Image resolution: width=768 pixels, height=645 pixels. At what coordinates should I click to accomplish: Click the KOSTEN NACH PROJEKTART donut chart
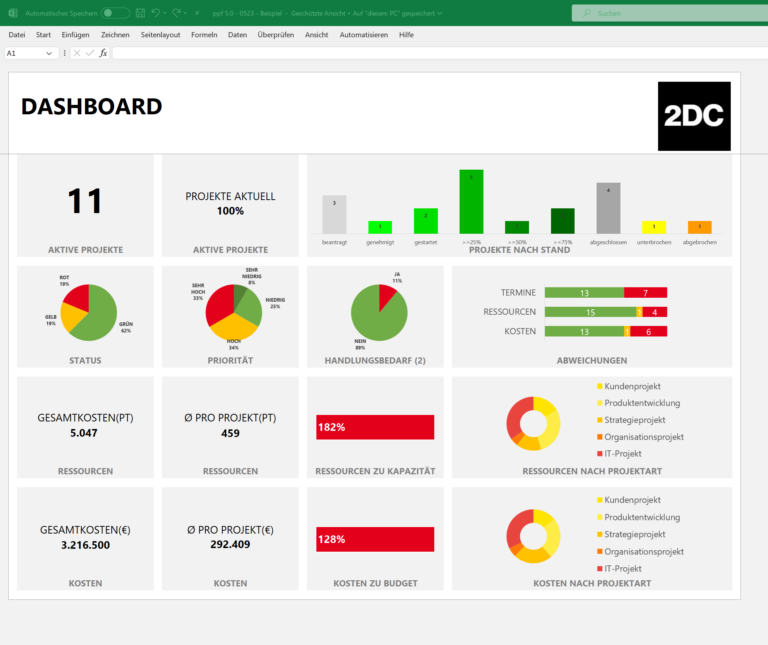[x=533, y=536]
